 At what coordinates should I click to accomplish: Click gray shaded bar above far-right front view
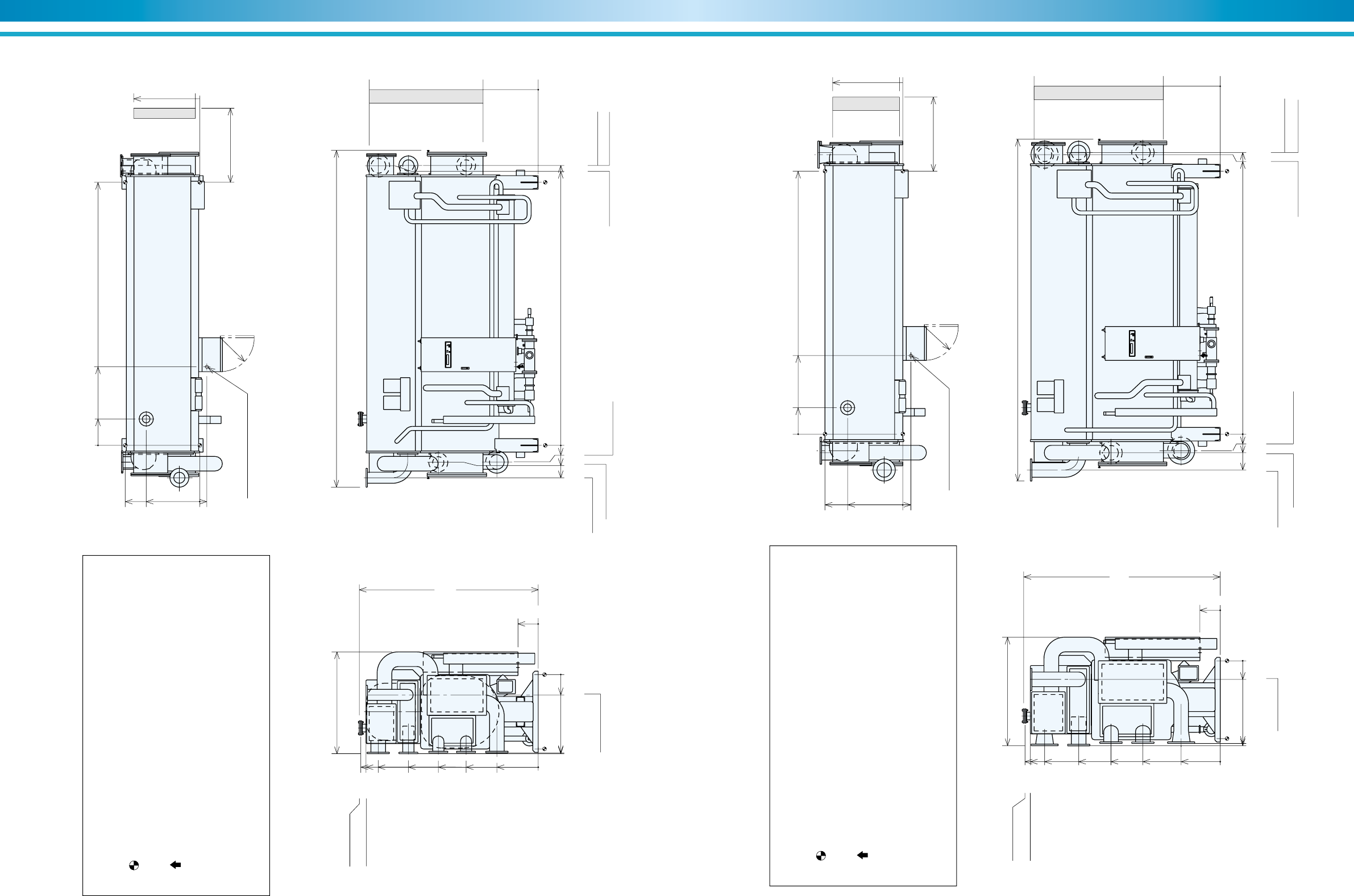click(x=1098, y=93)
